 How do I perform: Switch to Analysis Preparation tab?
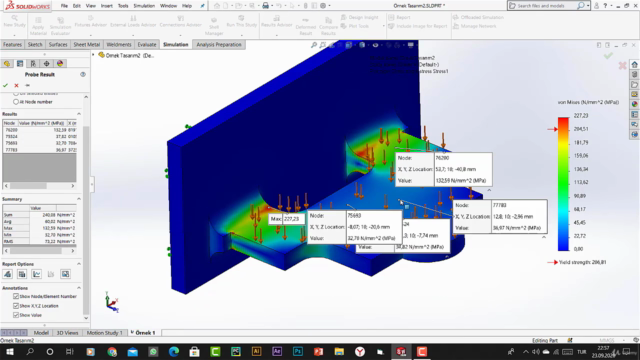(x=219, y=44)
